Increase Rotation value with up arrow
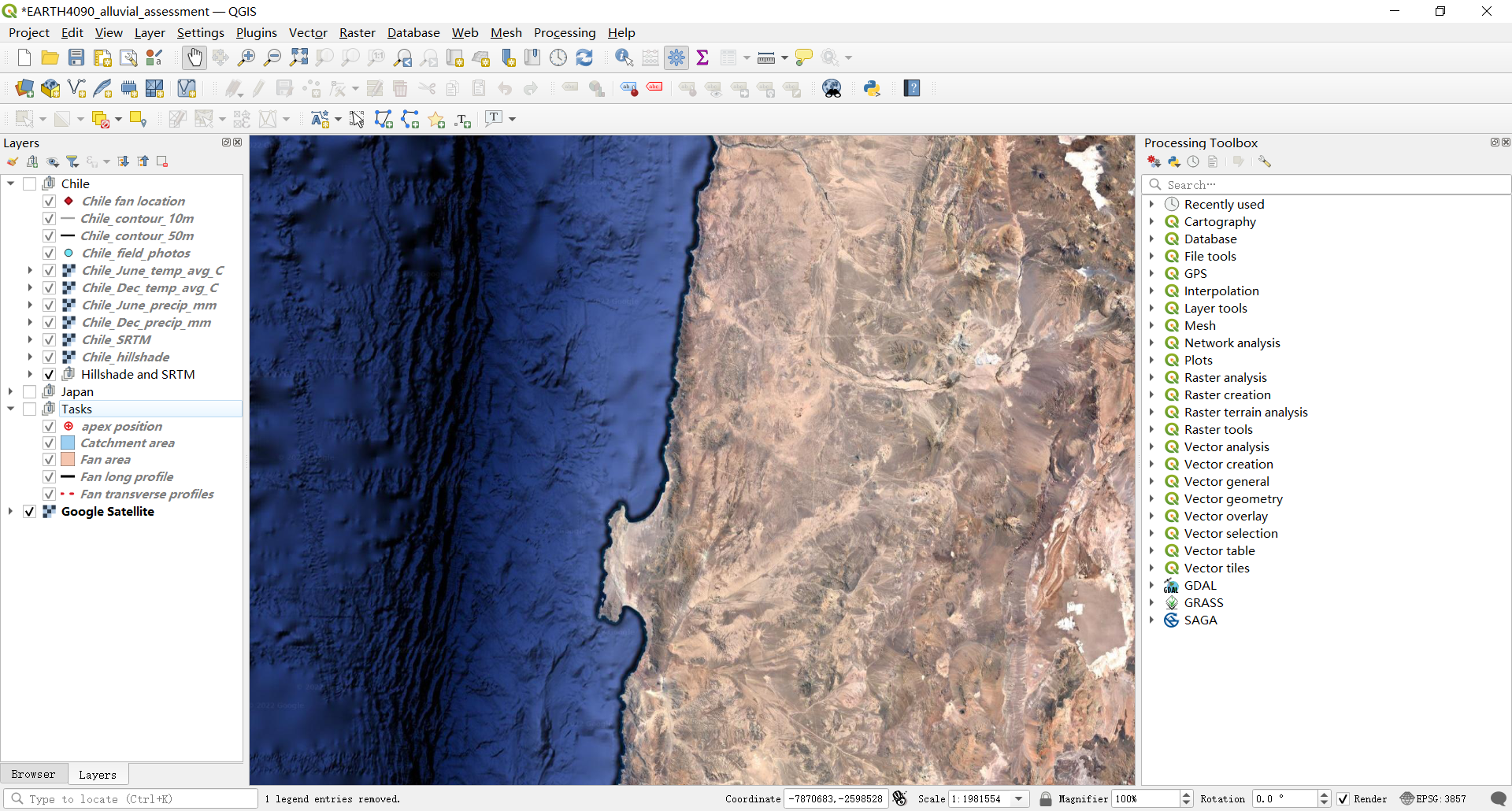Image resolution: width=1512 pixels, height=811 pixels. (x=1324, y=794)
